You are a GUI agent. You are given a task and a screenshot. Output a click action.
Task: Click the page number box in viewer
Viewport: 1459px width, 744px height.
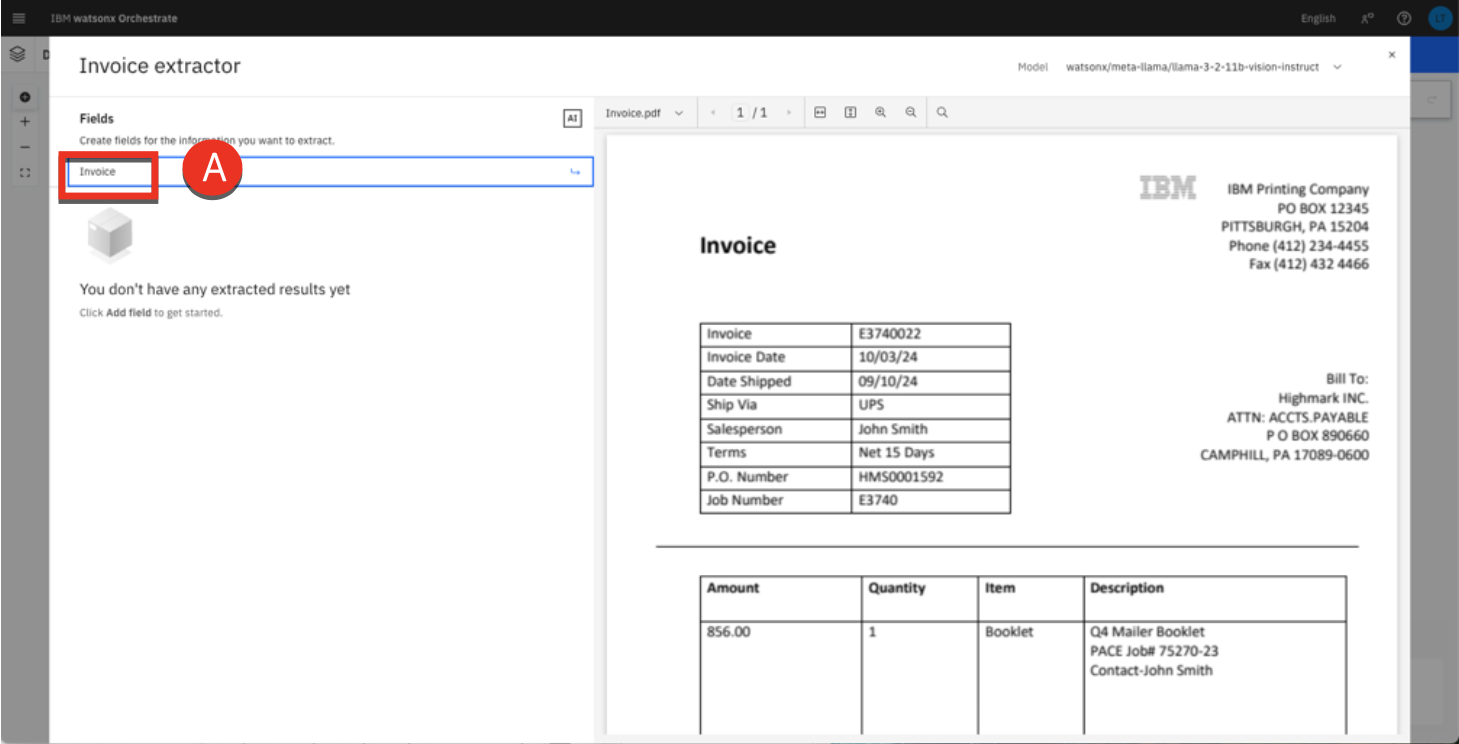click(741, 113)
